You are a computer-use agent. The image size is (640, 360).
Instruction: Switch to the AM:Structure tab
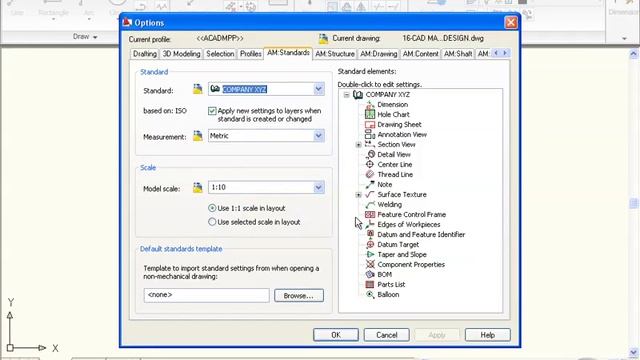[x=335, y=54]
